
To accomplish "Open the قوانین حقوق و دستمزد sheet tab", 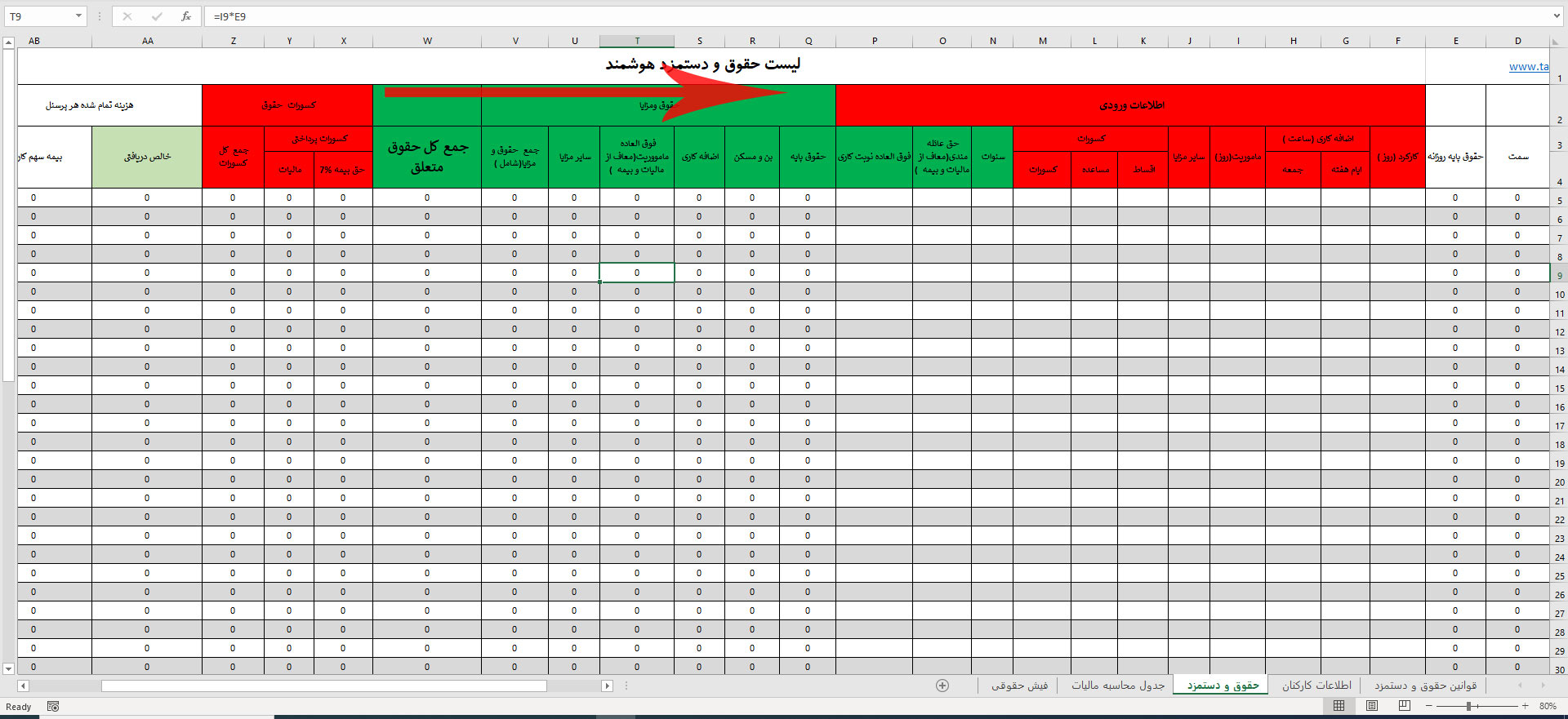I will (x=1425, y=686).
